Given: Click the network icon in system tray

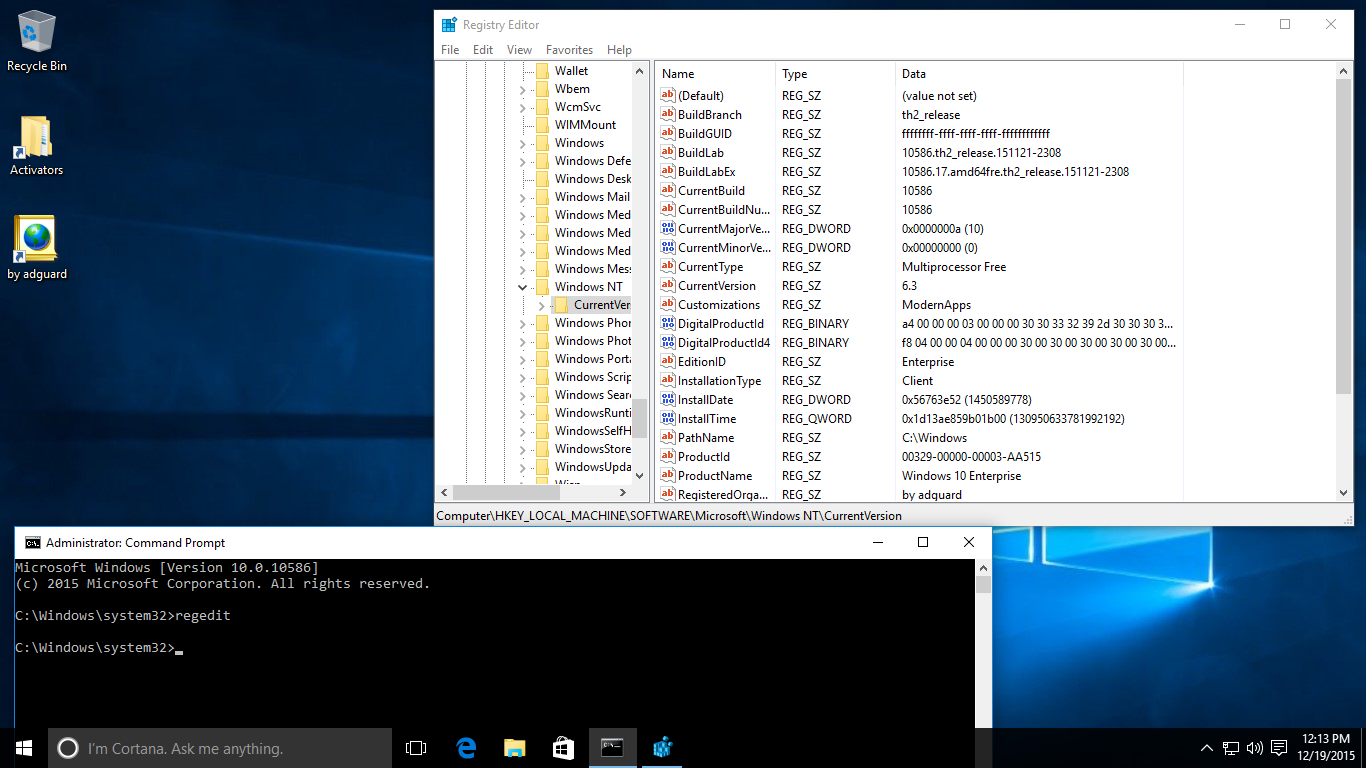Looking at the screenshot, I should 1231,748.
